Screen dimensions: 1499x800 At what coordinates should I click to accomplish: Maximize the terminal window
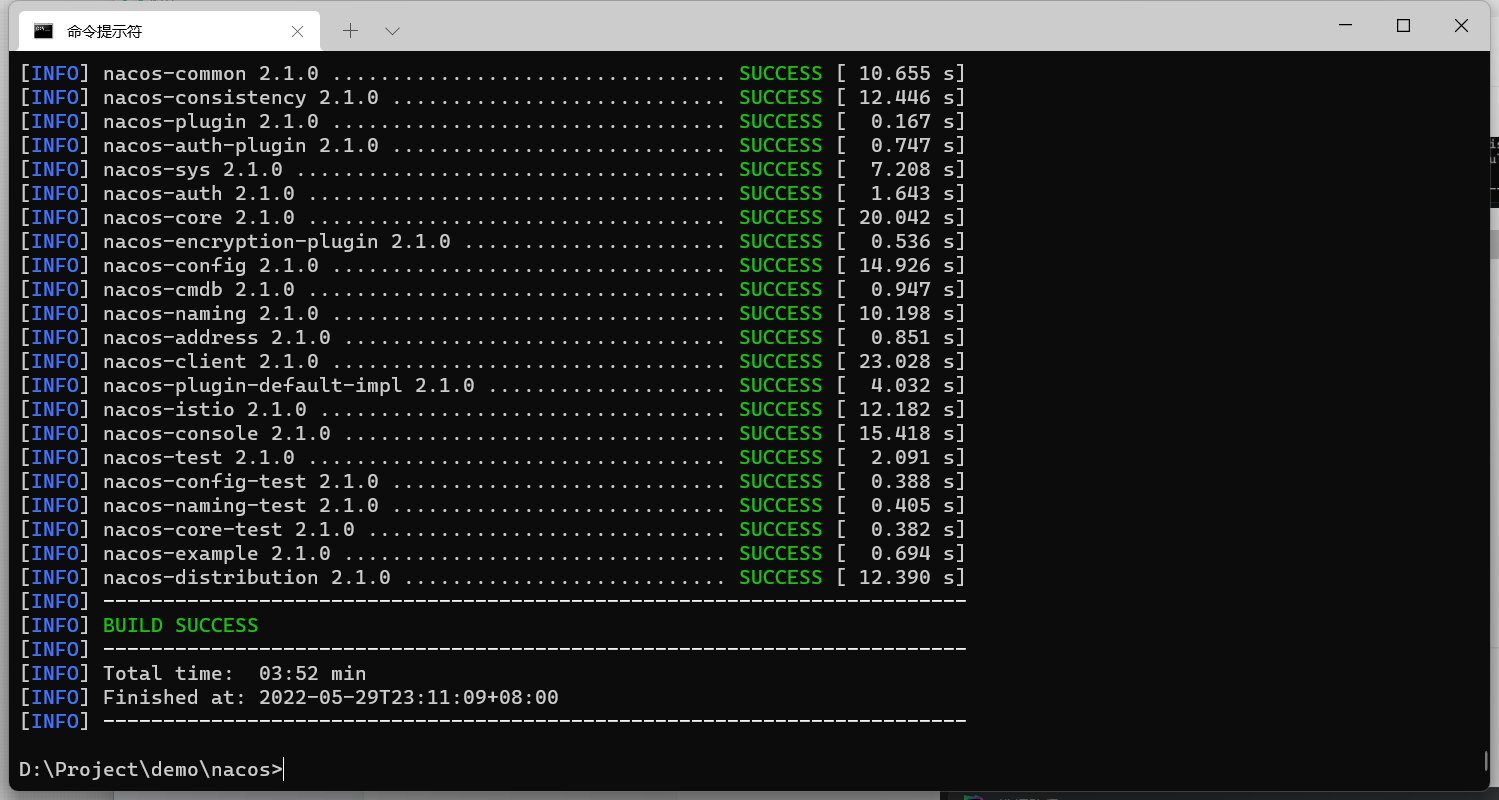coord(1403,26)
